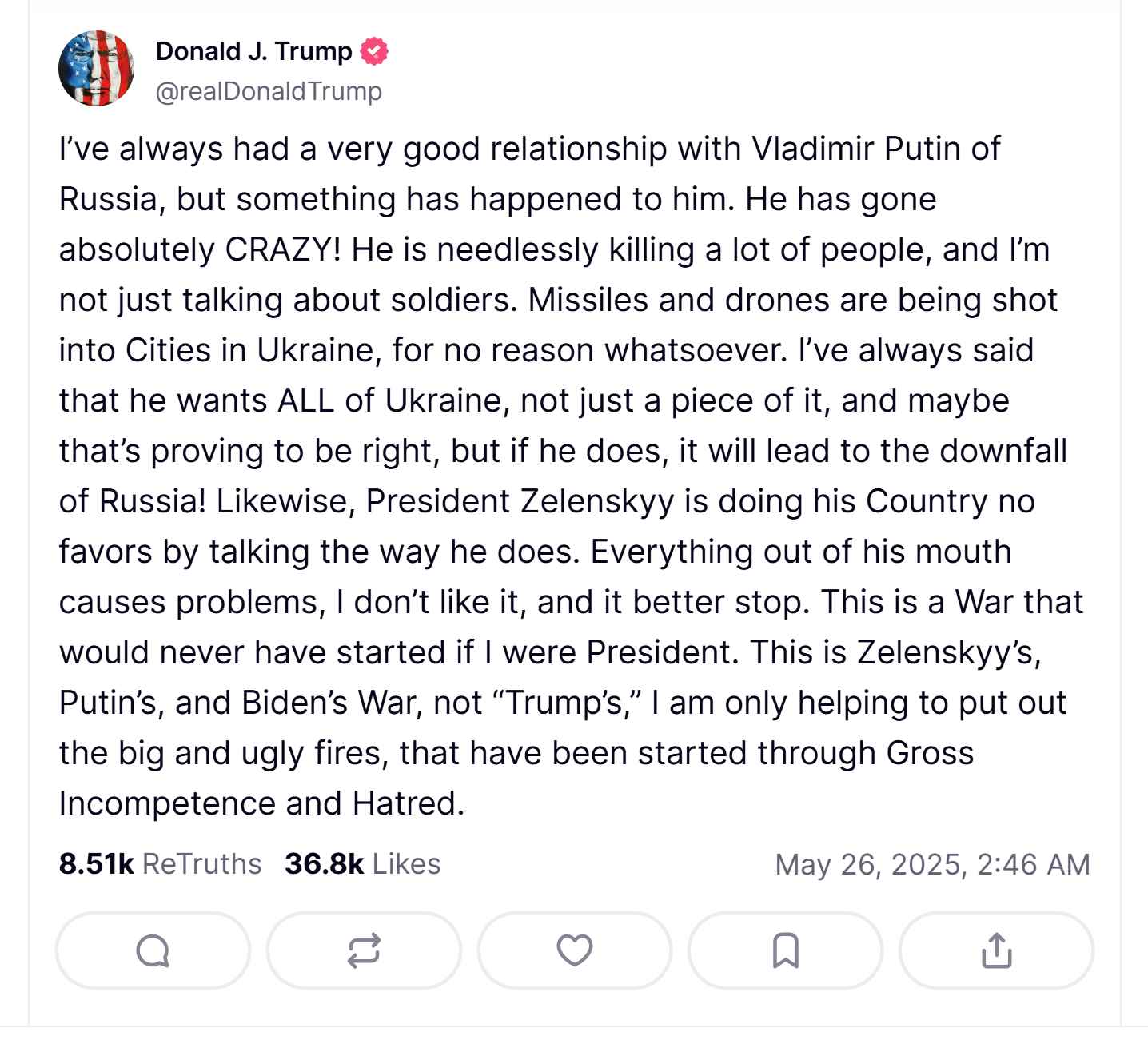Bookmark this post
The height and width of the screenshot is (1052, 1148).
point(785,950)
